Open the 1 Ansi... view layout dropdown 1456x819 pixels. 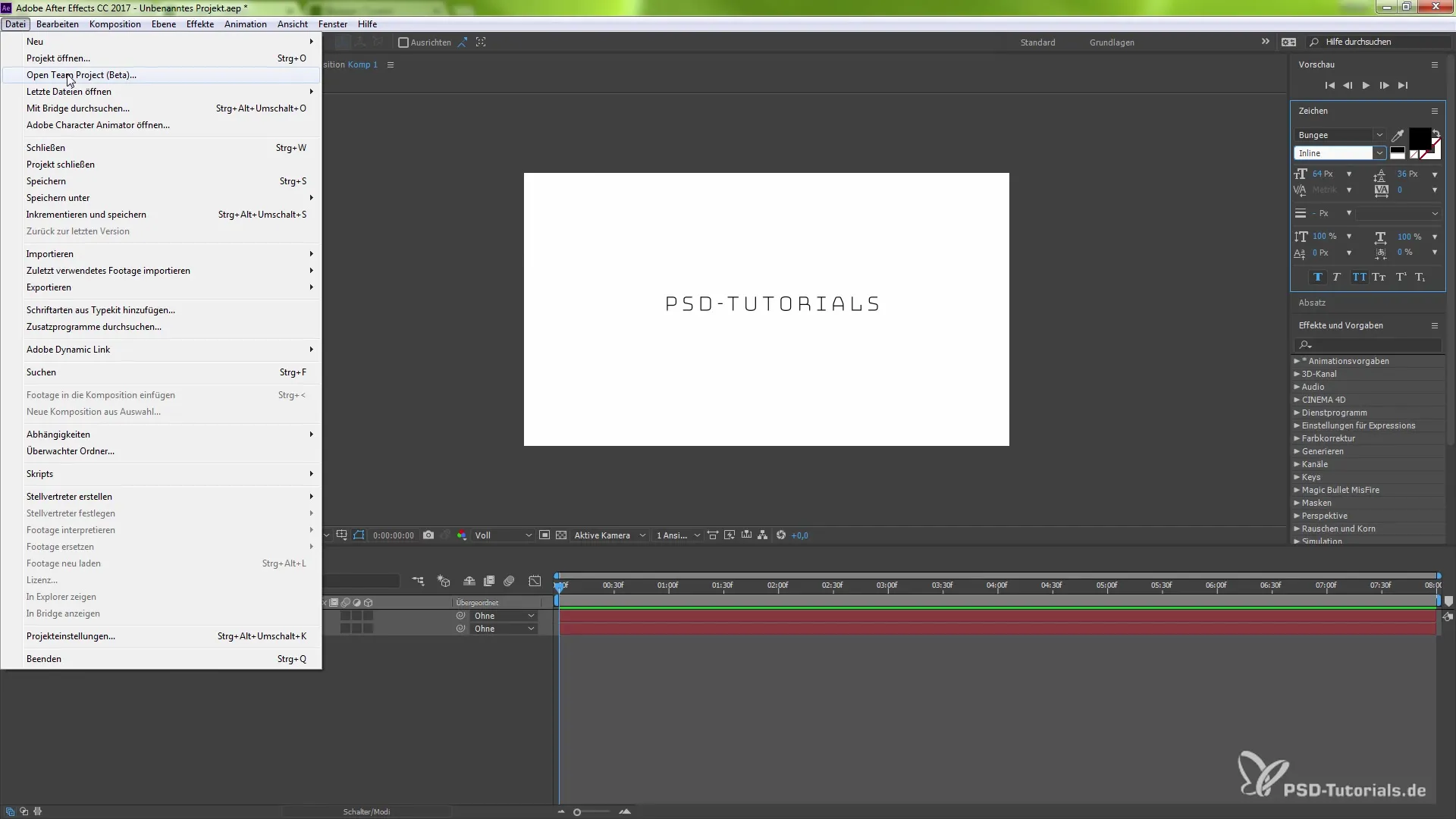click(x=678, y=535)
